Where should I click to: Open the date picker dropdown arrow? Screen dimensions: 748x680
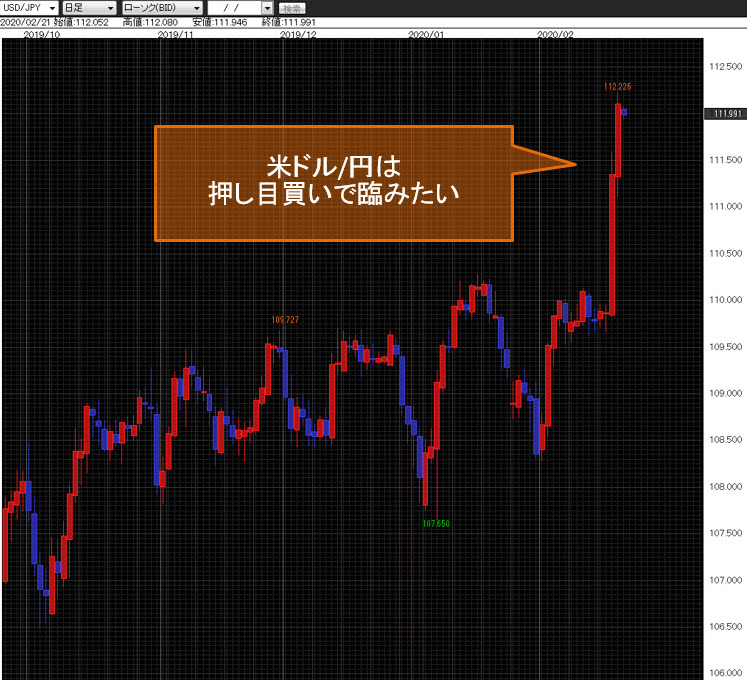(x=267, y=8)
